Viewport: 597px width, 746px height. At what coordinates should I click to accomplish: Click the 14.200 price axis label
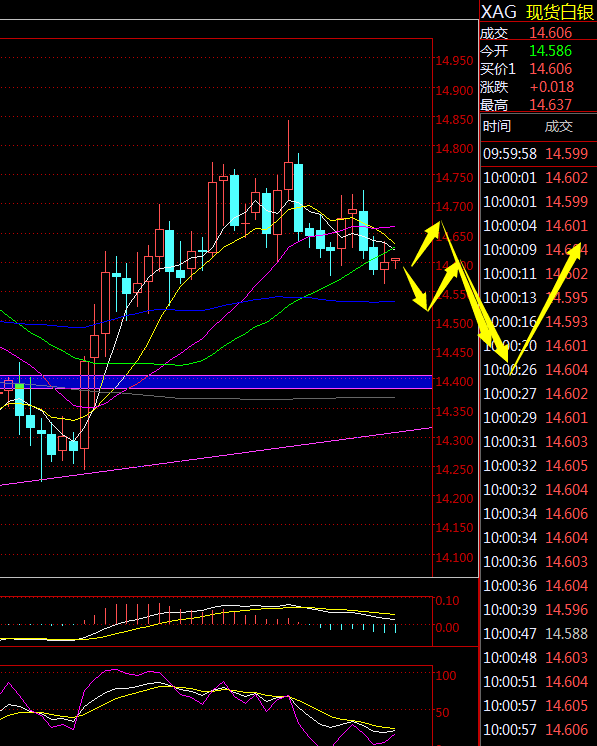tap(454, 499)
